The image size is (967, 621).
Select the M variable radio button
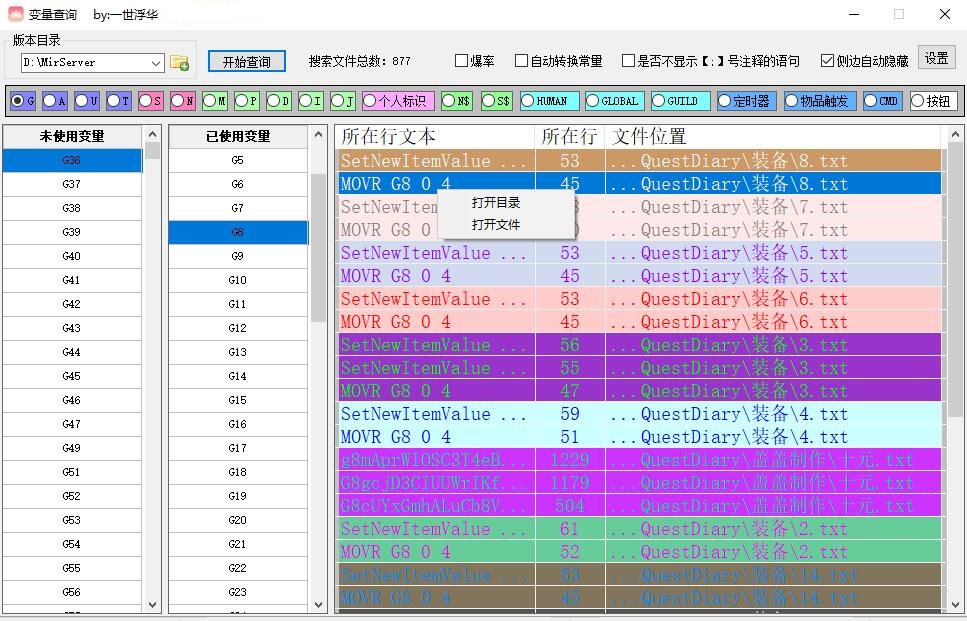coord(215,101)
